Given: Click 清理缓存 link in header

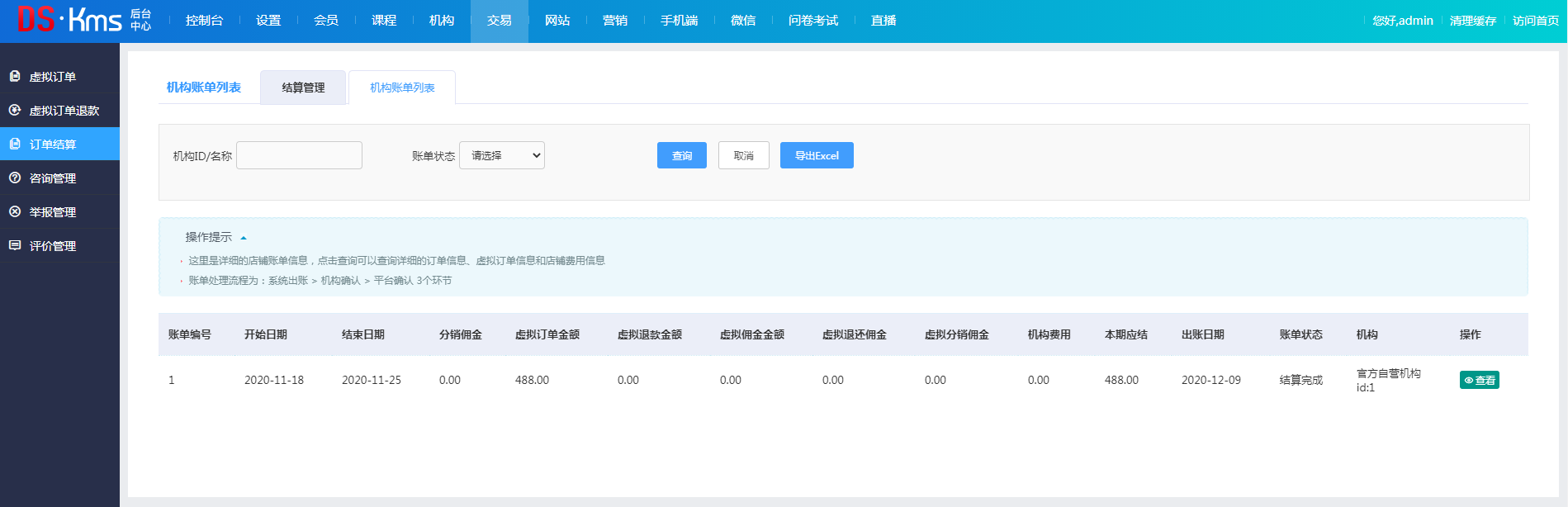Looking at the screenshot, I should (x=1473, y=21).
